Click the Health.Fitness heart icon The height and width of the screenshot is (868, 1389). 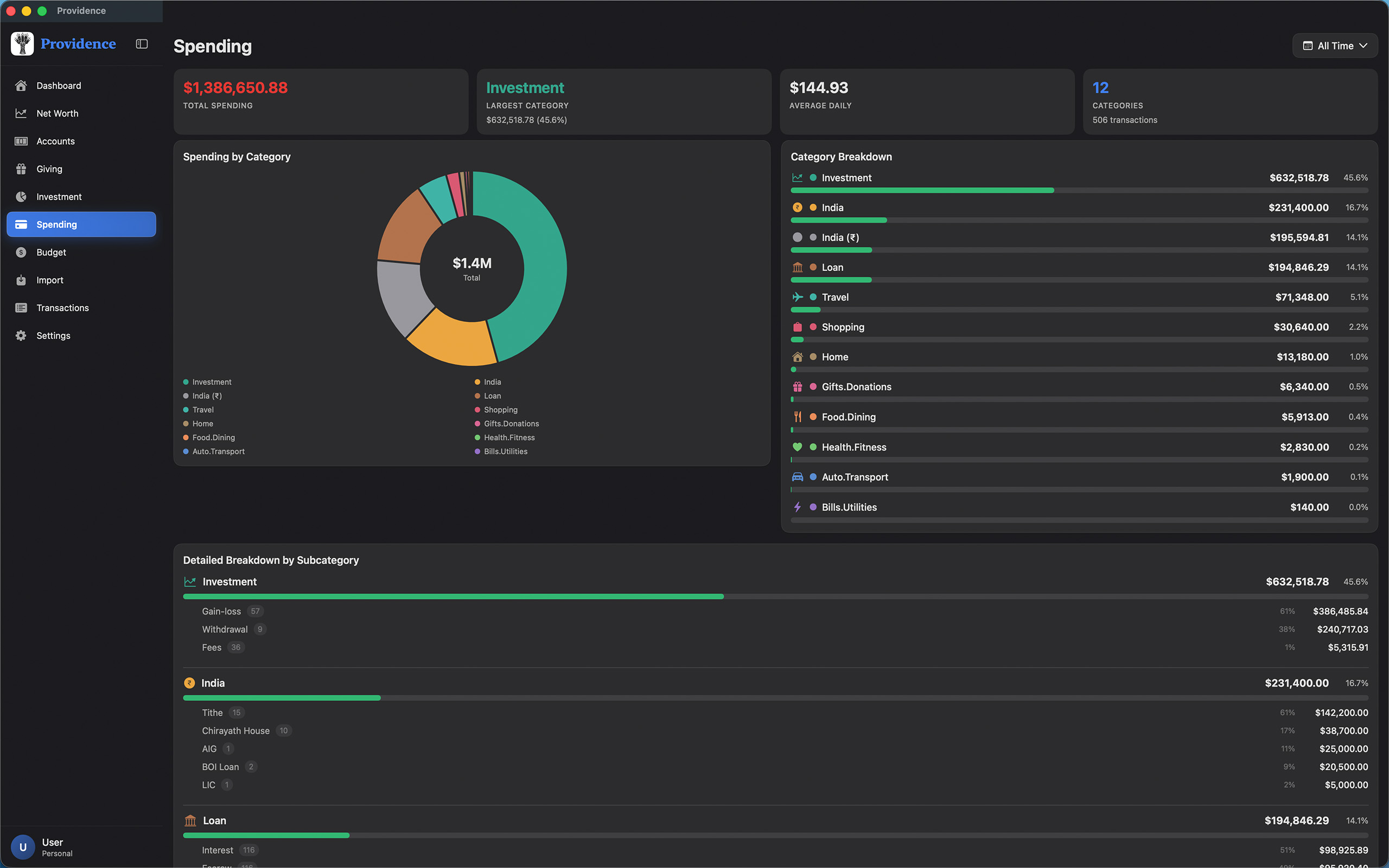coord(797,447)
